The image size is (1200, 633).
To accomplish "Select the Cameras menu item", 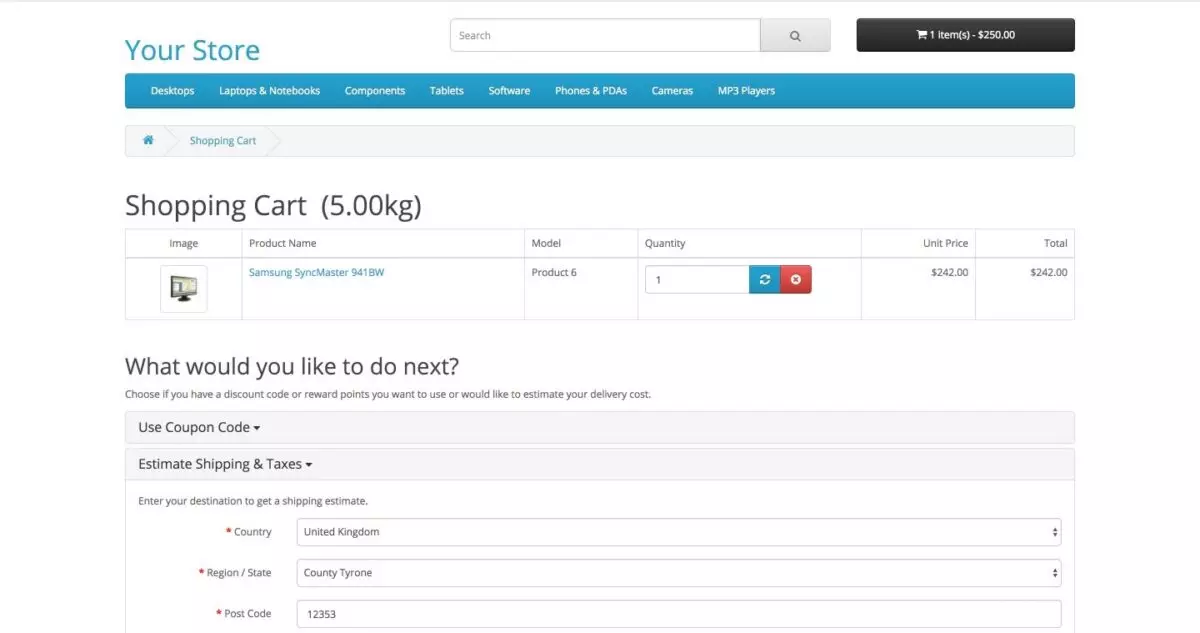I will 672,91.
